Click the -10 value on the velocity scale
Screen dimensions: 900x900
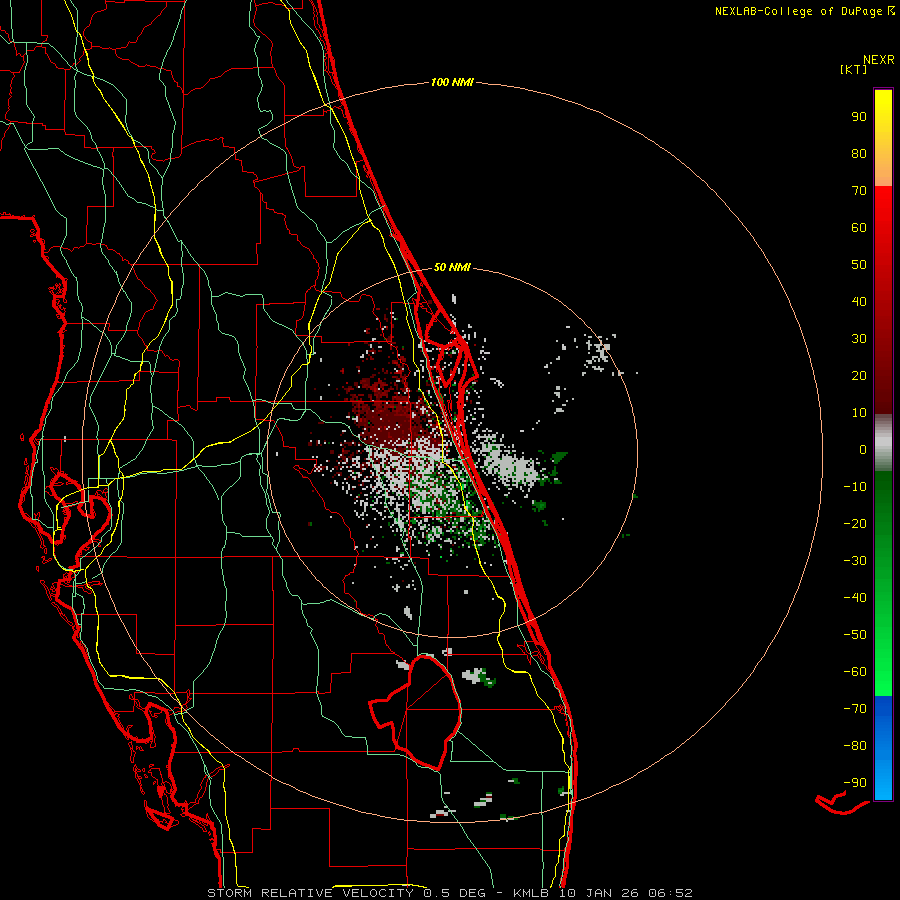coord(855,487)
